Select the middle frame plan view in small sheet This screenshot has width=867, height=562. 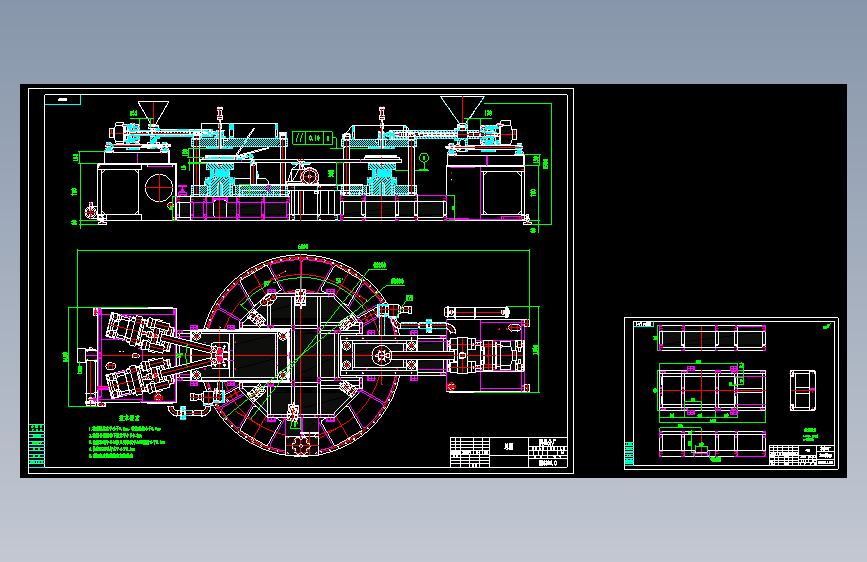(x=712, y=391)
